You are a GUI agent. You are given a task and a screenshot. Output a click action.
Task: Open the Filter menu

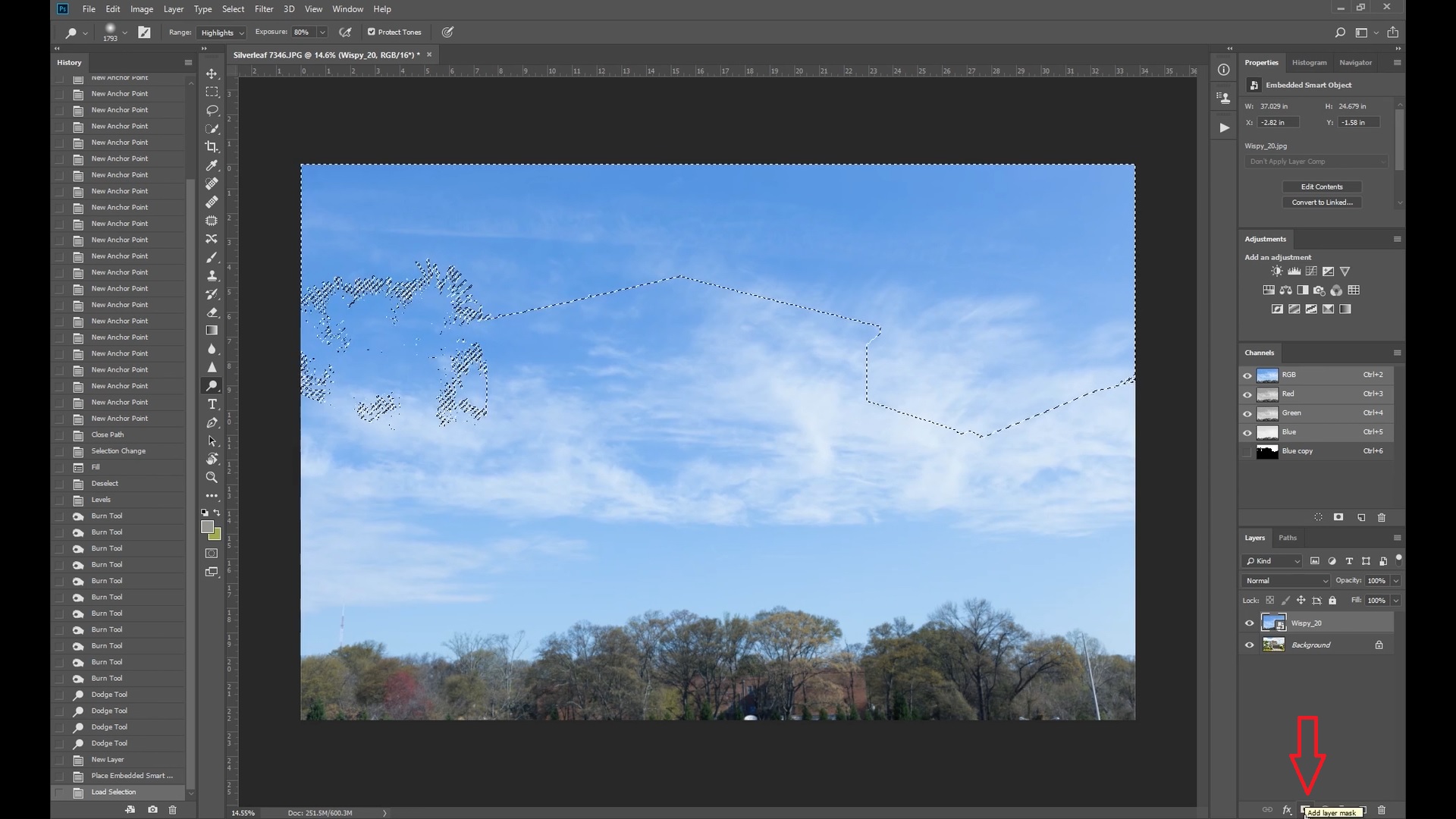point(264,9)
